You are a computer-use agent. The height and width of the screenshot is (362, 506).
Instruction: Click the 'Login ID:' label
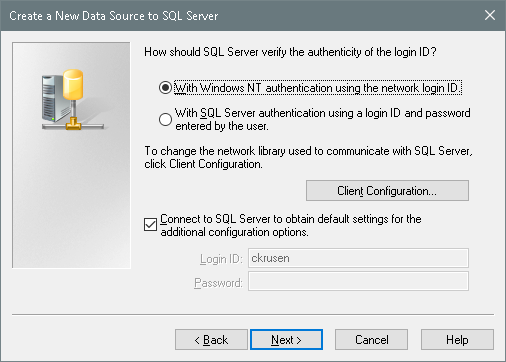(221, 259)
